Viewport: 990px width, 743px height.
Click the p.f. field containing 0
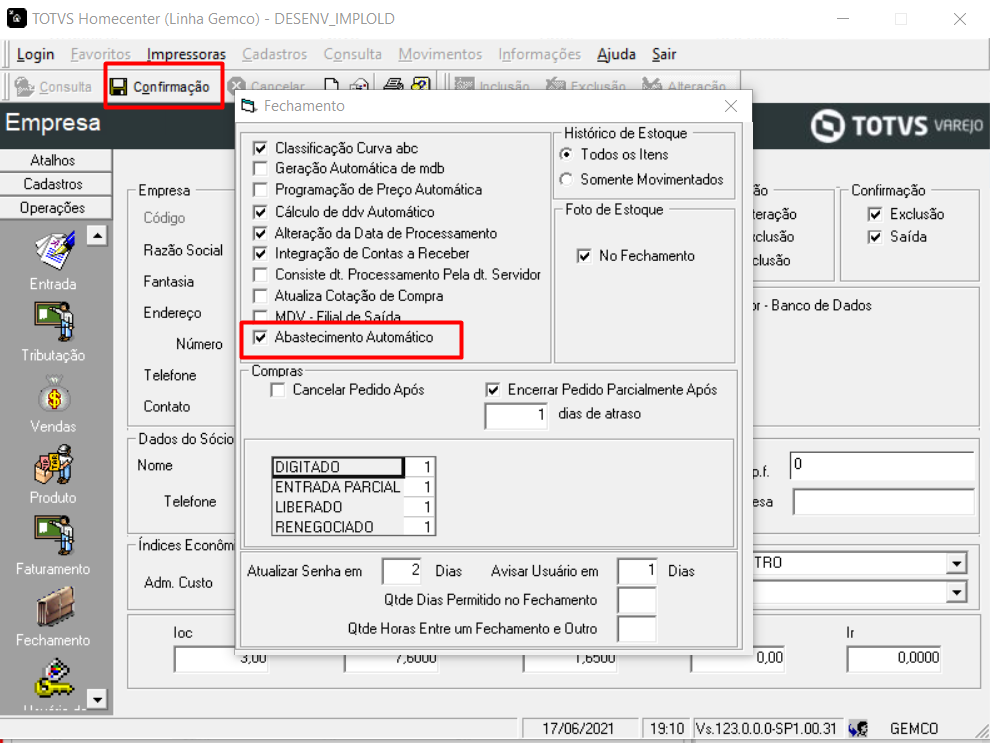click(x=883, y=466)
